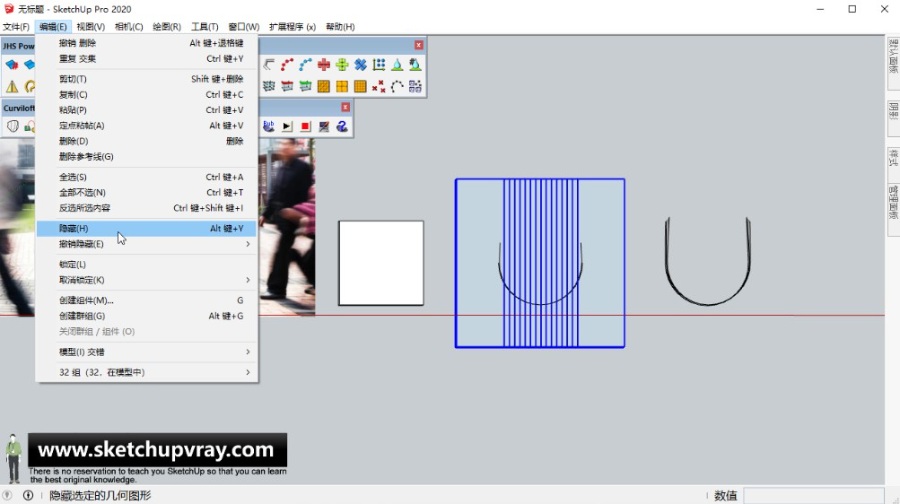
Task: Click the water drop with tree icon
Action: point(415,65)
